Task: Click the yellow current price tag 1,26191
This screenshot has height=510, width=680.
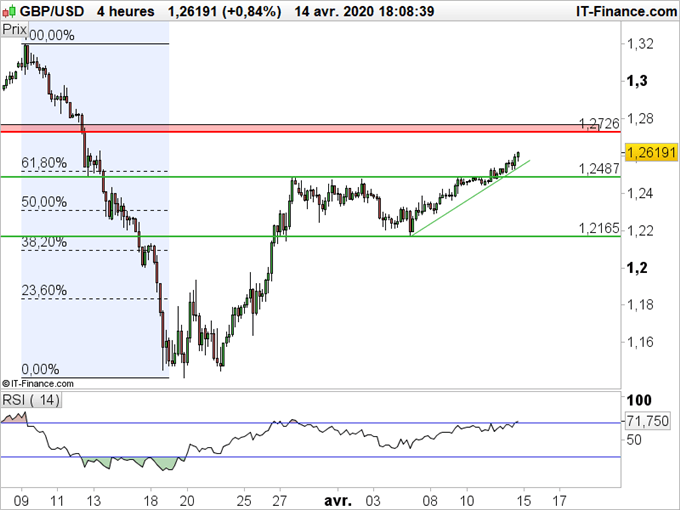Action: (651, 152)
